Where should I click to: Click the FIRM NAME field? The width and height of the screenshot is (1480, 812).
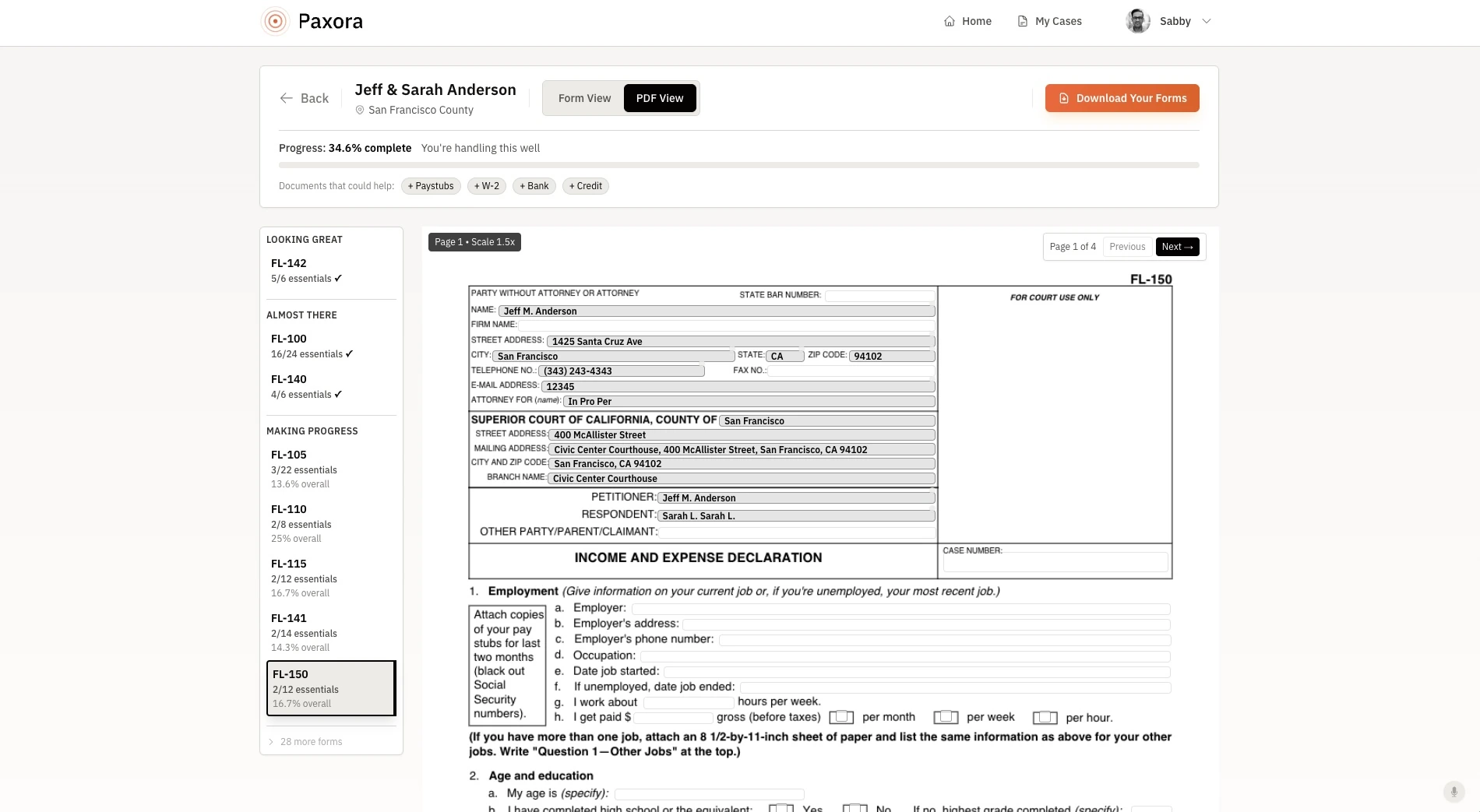click(x=727, y=325)
